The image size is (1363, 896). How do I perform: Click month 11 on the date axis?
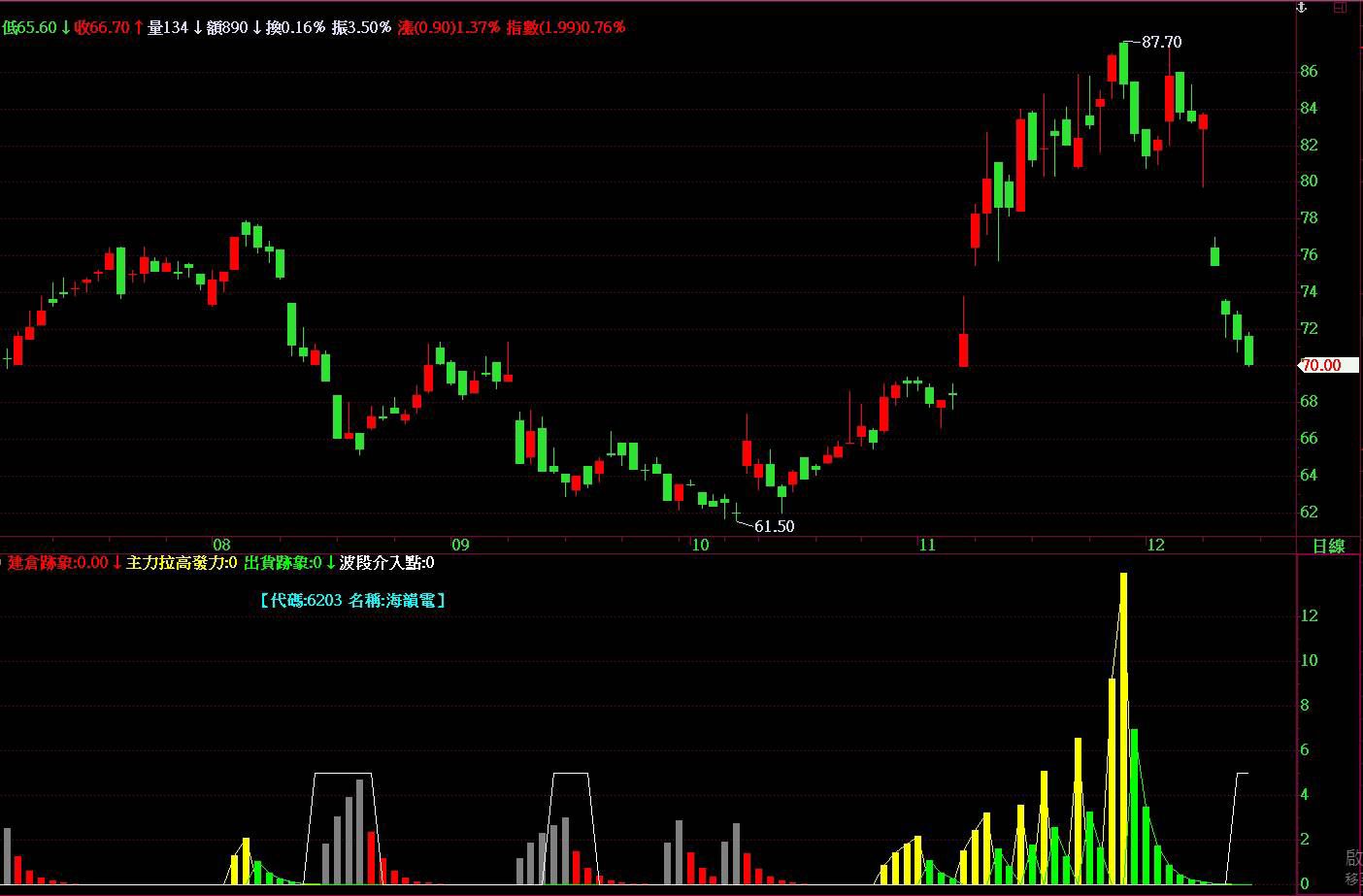pos(927,545)
